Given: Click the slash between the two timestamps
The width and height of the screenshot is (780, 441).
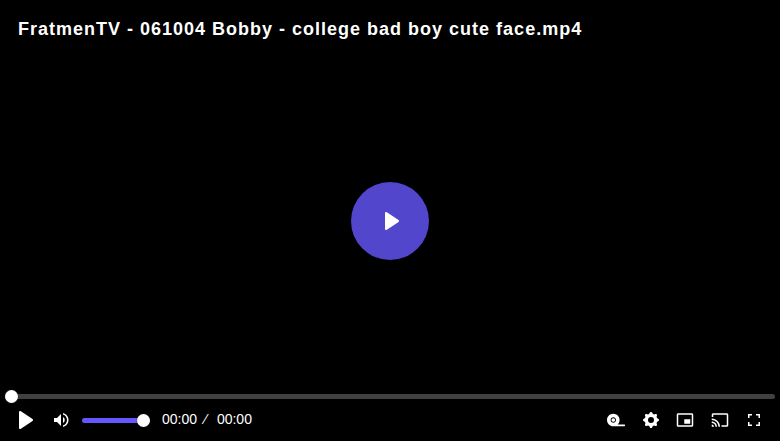Looking at the screenshot, I should [x=205, y=420].
